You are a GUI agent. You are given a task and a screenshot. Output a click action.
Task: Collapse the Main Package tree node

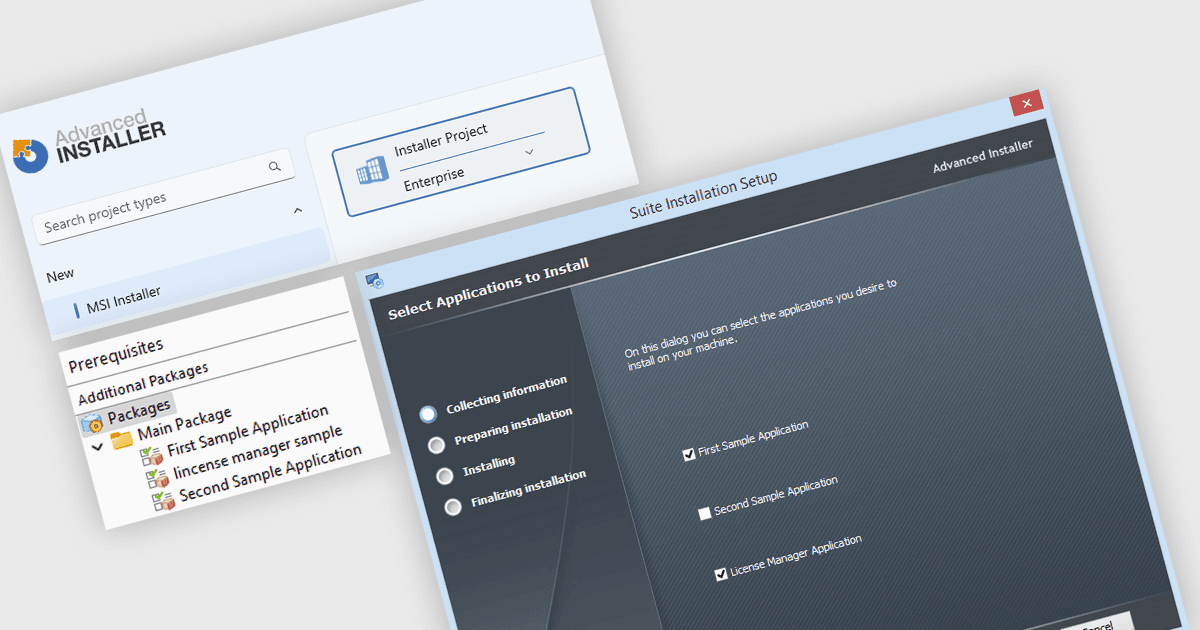click(x=97, y=448)
